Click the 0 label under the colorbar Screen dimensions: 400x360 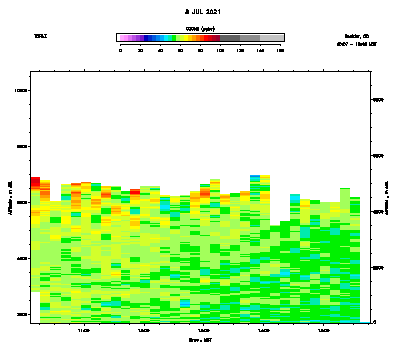[120, 50]
